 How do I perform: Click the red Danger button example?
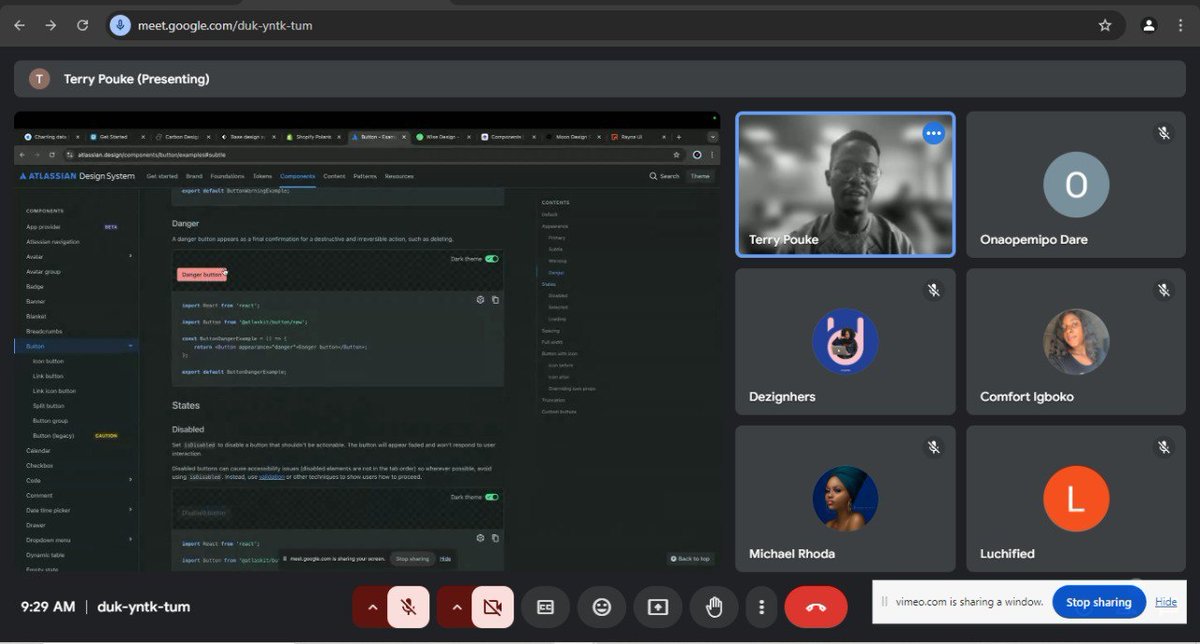point(202,274)
